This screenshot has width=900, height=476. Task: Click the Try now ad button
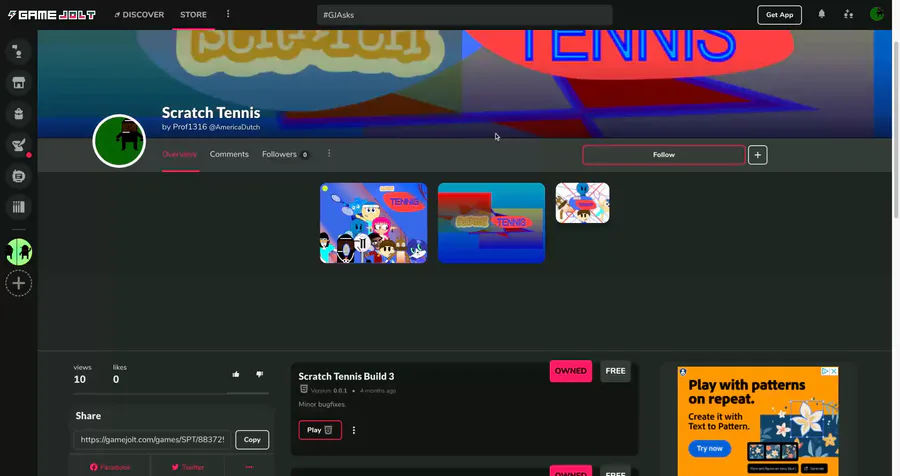pos(709,448)
